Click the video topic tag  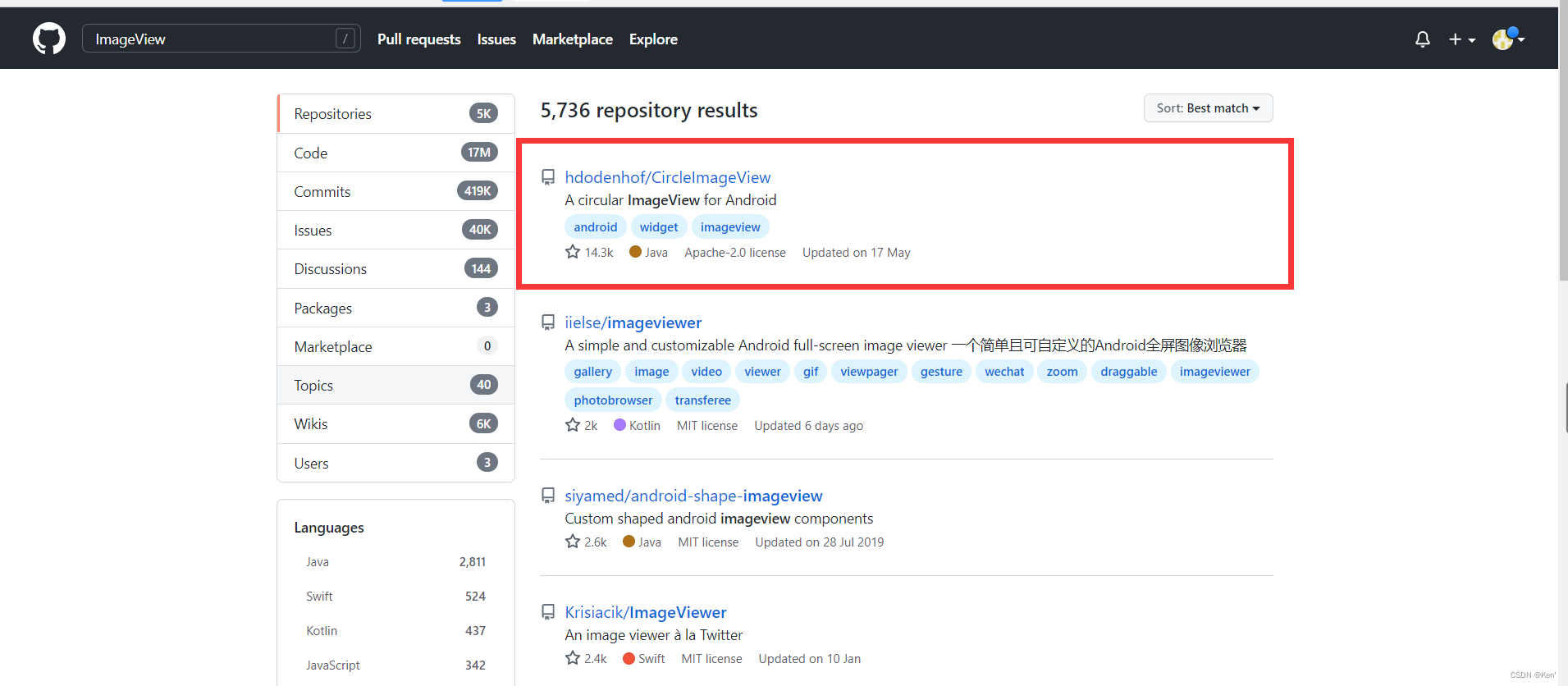pos(706,372)
